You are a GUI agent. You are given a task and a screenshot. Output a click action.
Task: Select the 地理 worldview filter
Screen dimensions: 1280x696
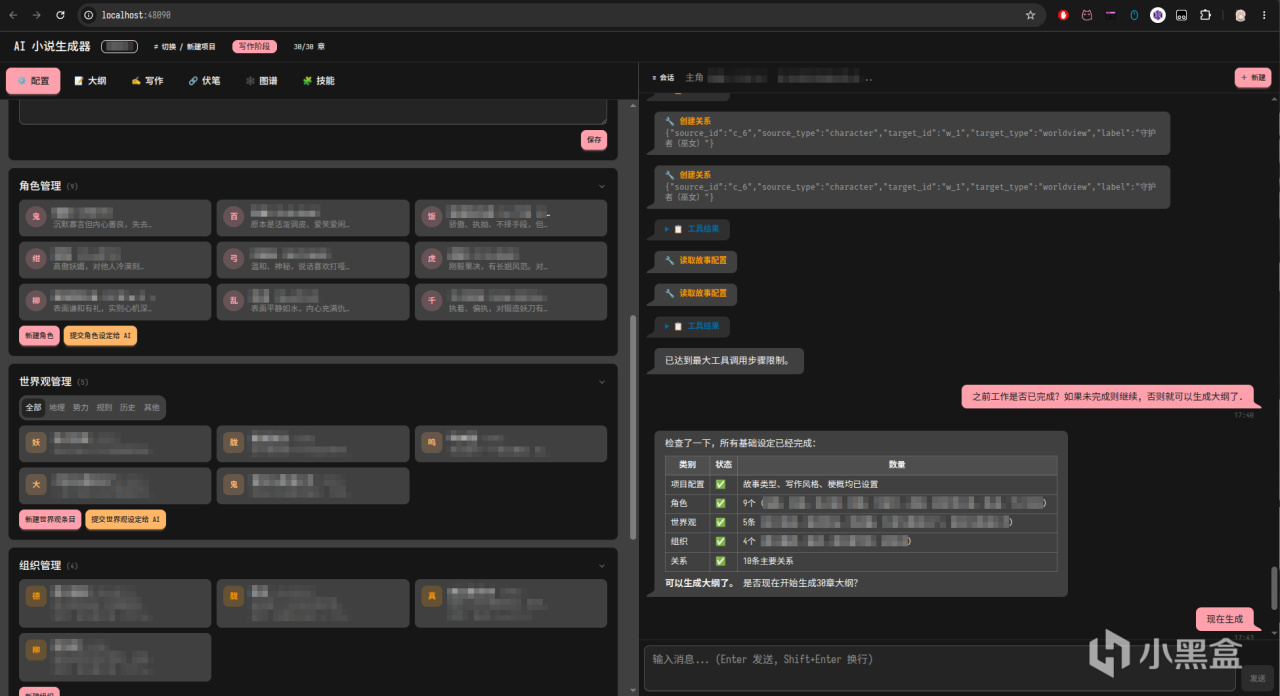[x=57, y=408]
